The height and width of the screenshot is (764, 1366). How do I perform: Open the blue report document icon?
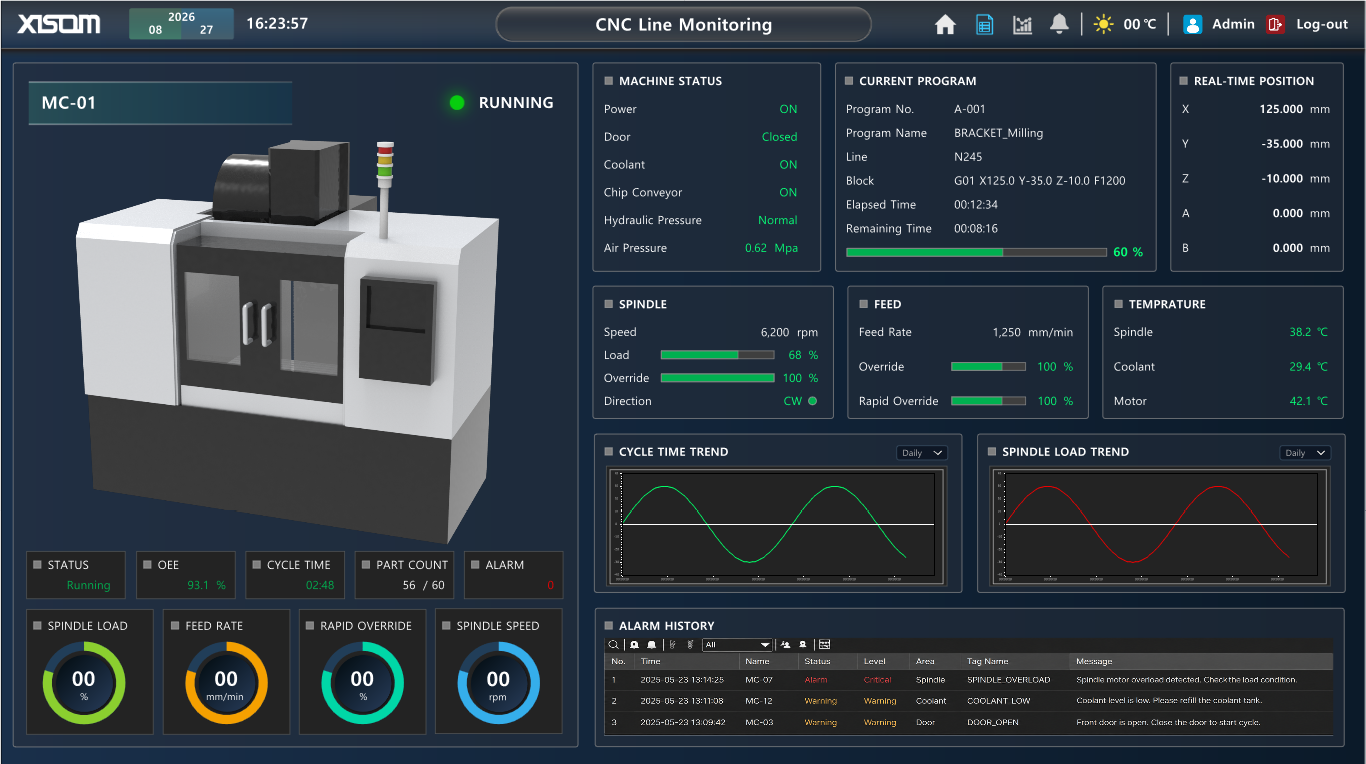[x=985, y=25]
